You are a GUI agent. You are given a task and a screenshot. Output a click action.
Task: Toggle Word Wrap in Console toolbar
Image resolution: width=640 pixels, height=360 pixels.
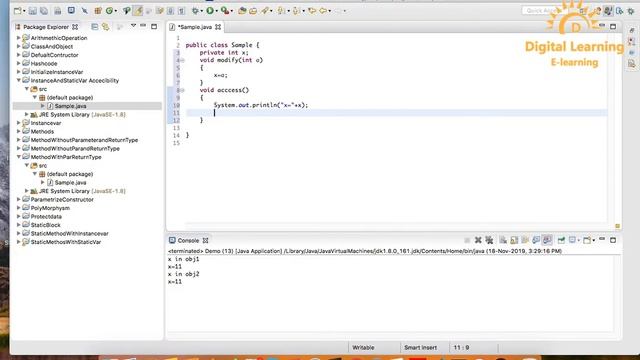coord(525,240)
